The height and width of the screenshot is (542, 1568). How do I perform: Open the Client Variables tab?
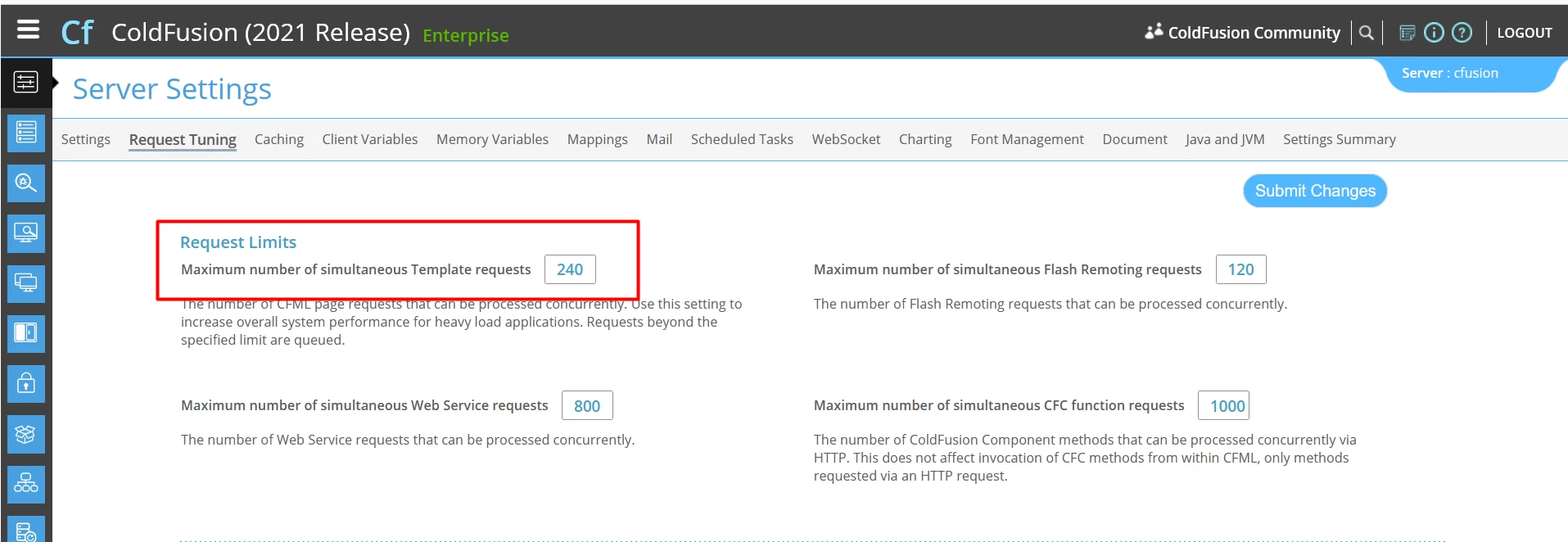(370, 139)
